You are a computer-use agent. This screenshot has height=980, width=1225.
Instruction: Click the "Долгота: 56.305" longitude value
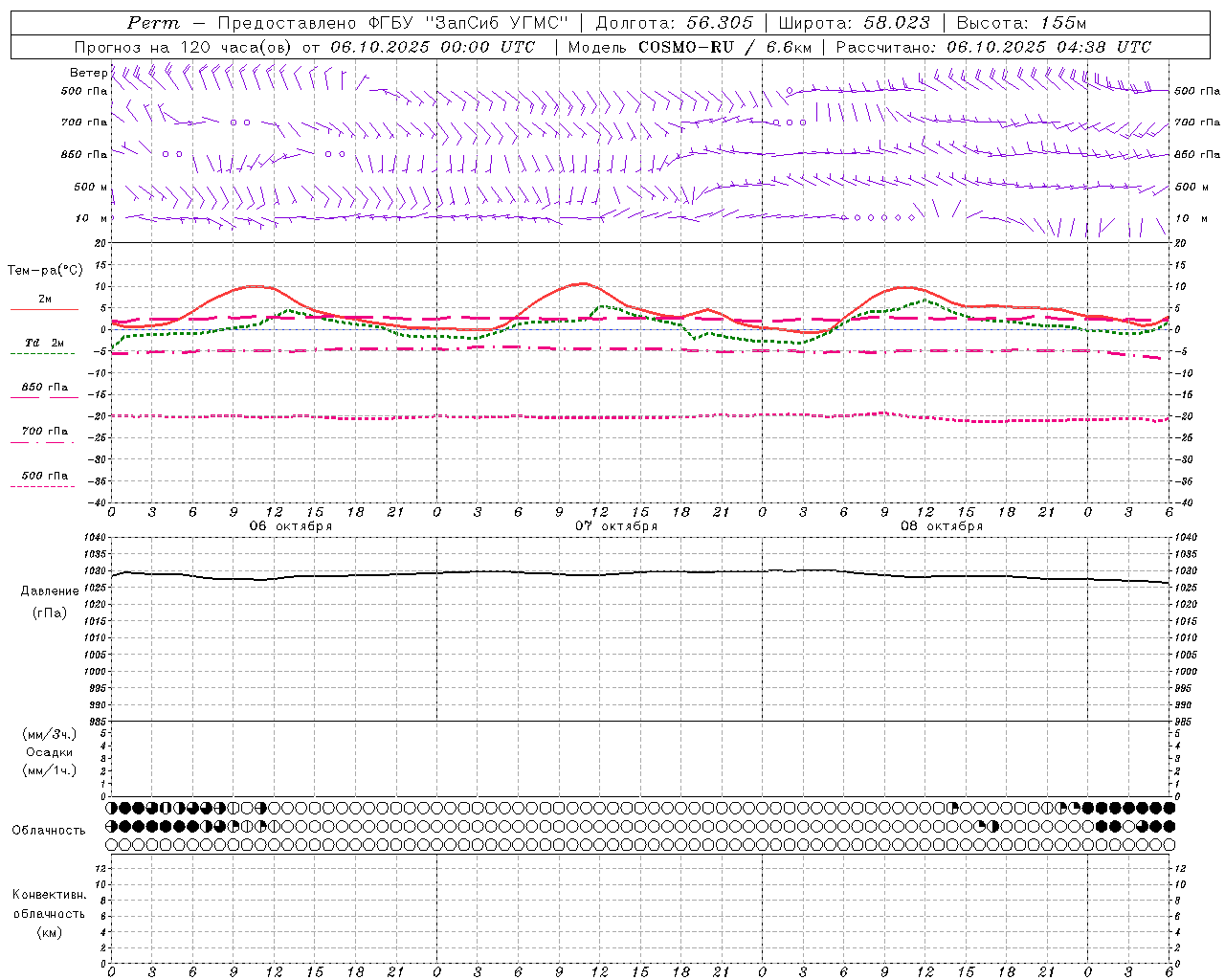click(674, 23)
